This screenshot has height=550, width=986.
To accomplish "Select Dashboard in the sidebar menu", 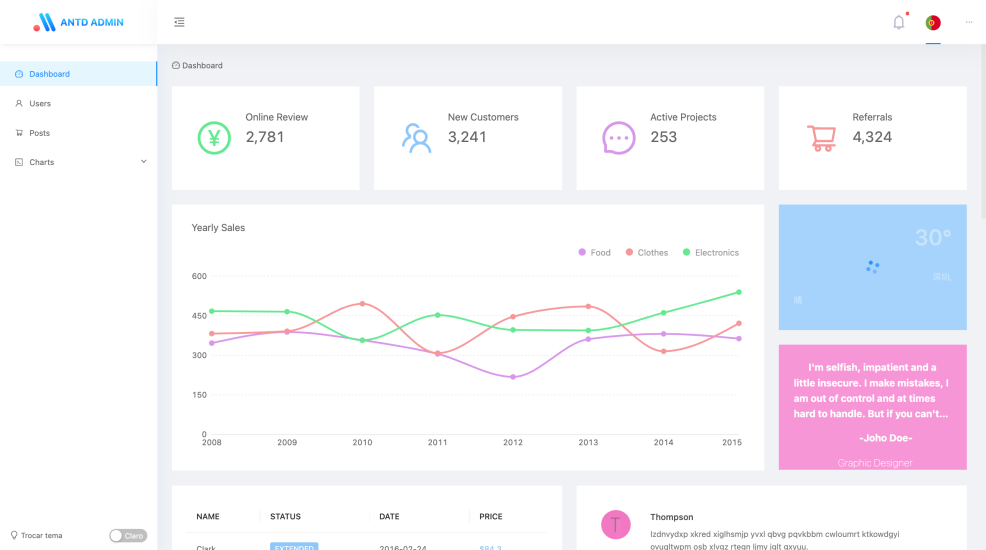I will pos(49,74).
